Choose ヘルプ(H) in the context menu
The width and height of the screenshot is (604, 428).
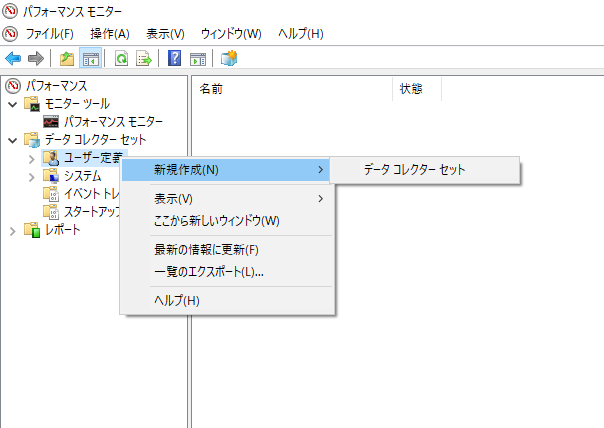(x=227, y=300)
